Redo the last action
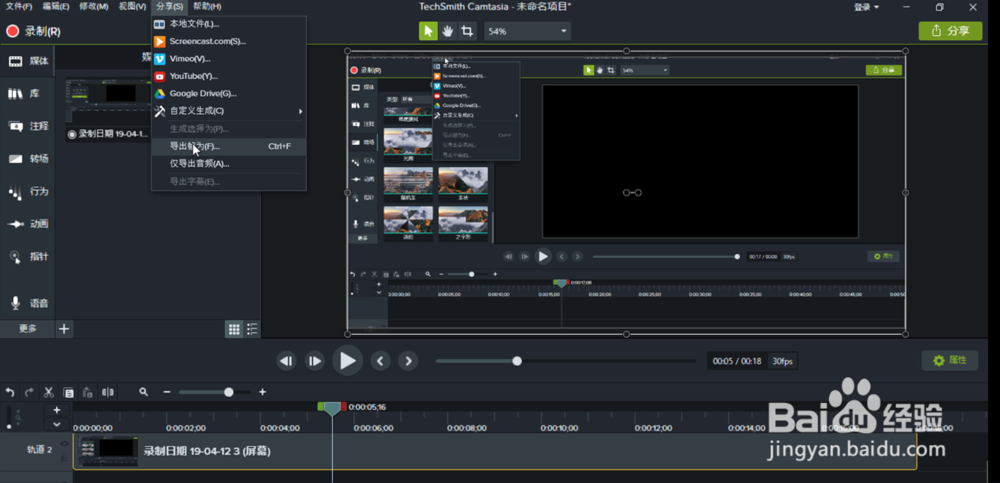The width and height of the screenshot is (1000, 483). coord(29,392)
